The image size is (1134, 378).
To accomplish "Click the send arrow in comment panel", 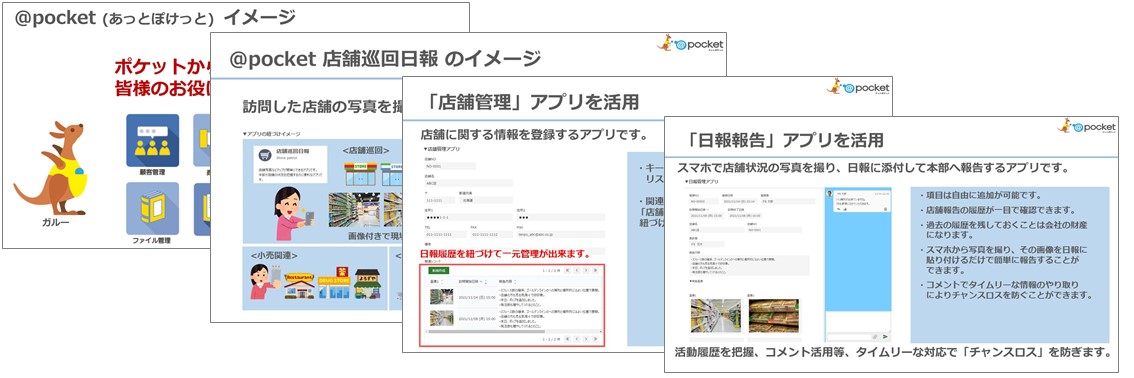I will pyautogui.click(x=886, y=336).
